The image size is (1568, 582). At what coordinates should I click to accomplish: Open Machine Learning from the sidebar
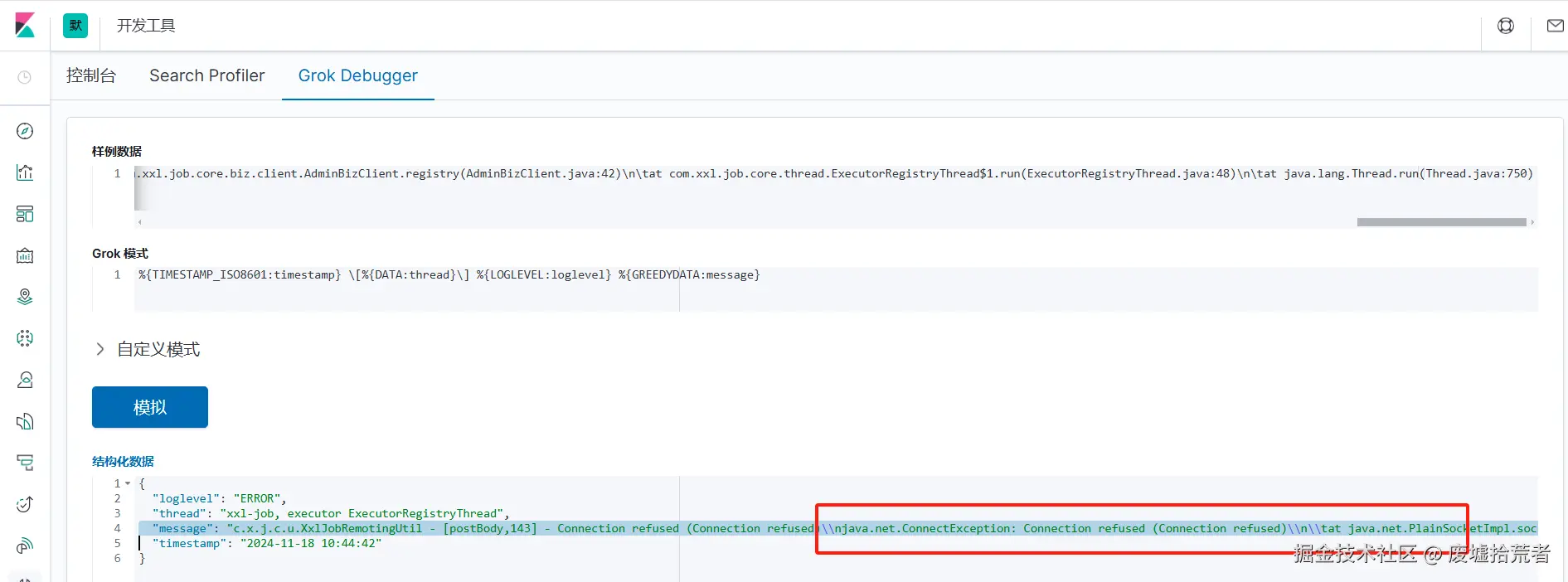click(25, 338)
